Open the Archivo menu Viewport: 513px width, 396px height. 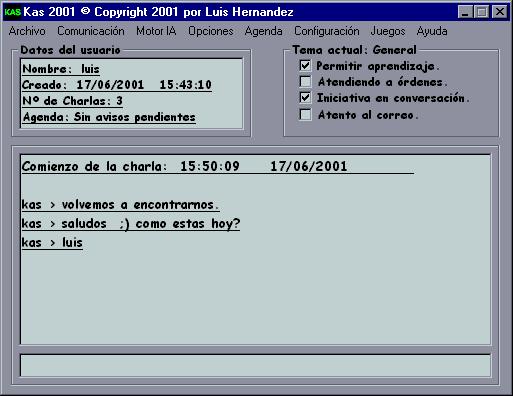point(27,31)
